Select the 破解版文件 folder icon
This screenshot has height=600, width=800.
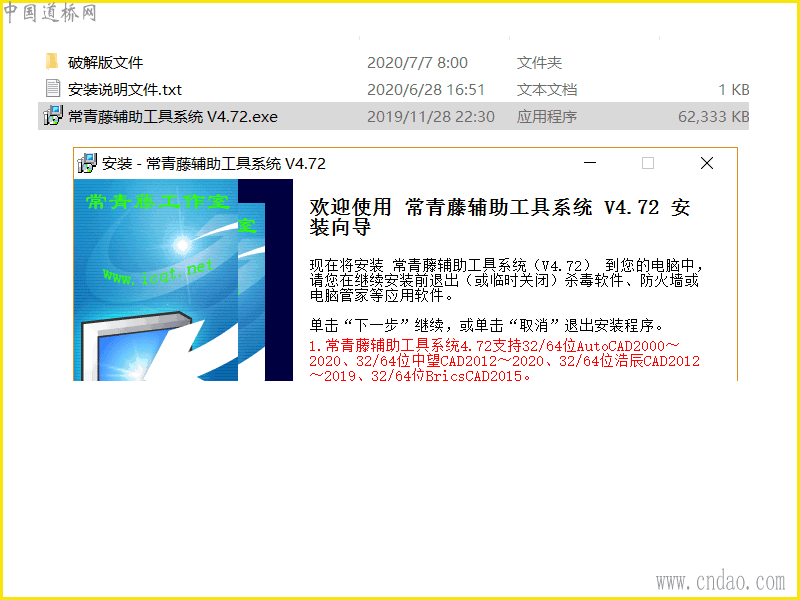coord(52,62)
